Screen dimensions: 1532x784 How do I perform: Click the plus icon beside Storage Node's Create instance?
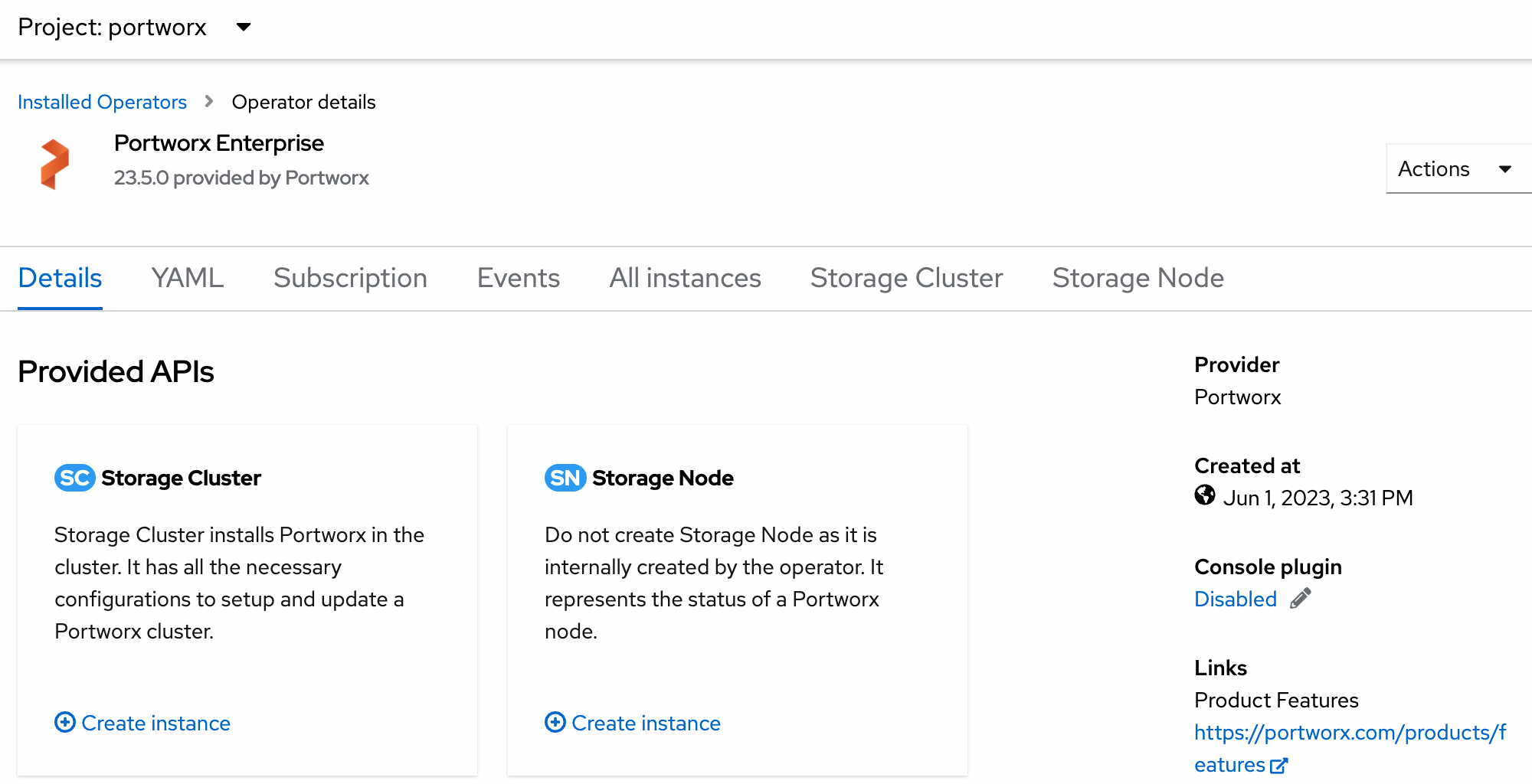pos(555,722)
